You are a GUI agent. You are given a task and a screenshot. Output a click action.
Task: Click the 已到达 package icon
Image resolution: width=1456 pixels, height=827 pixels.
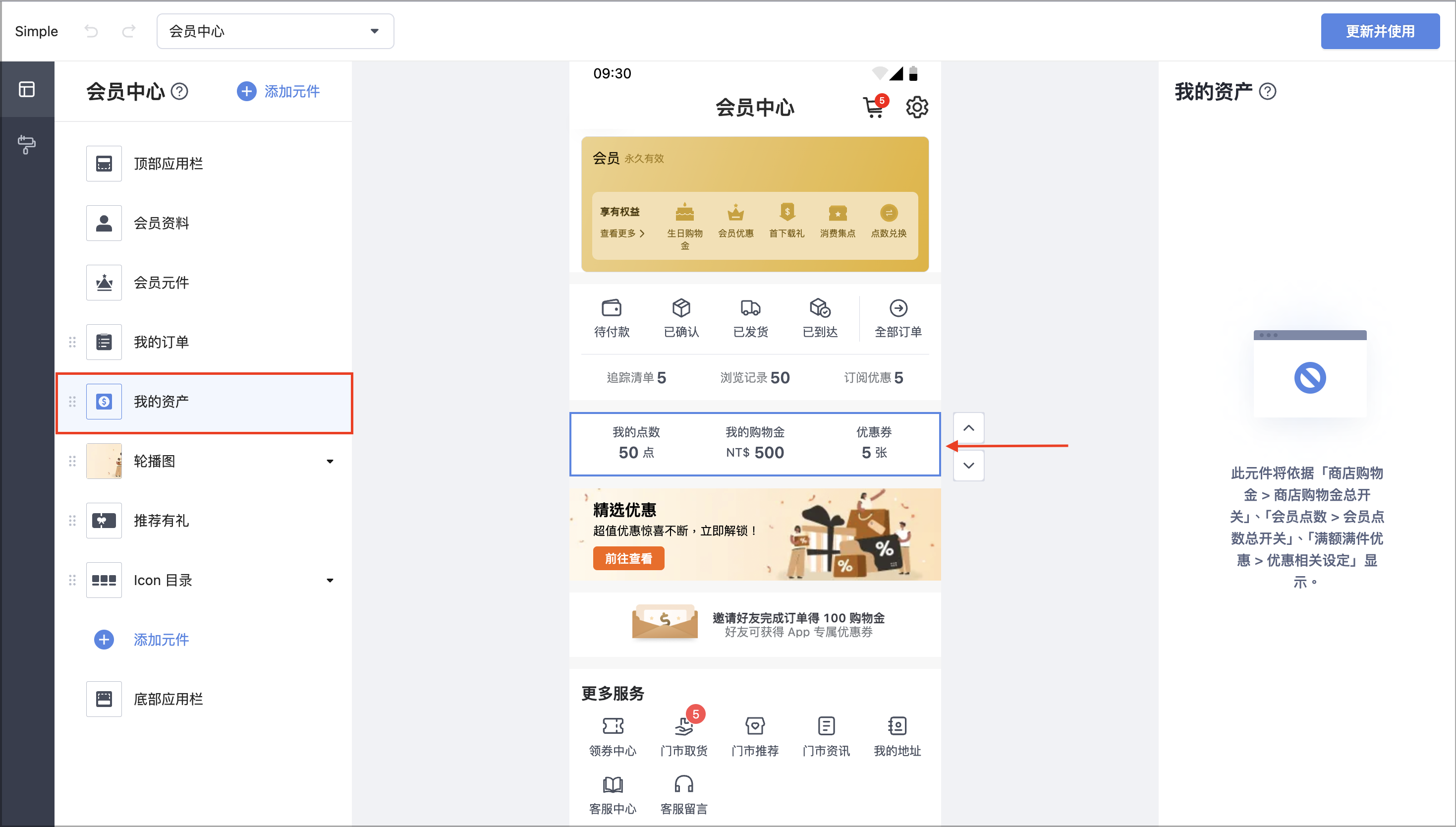point(820,308)
